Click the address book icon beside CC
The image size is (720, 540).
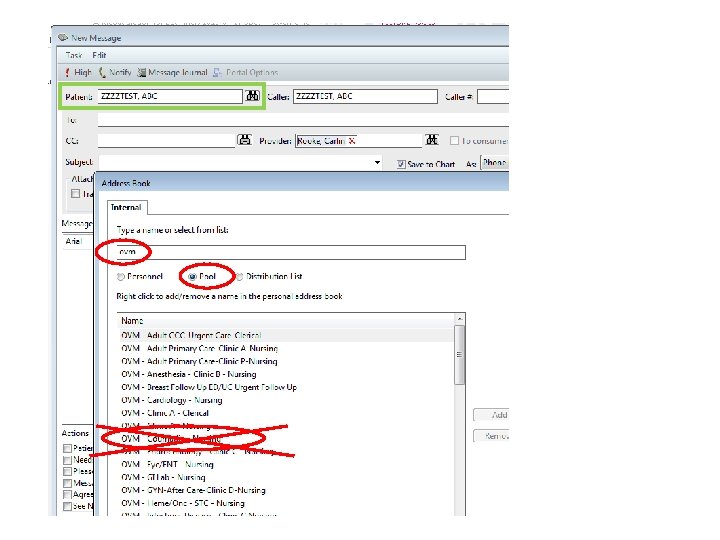[244, 140]
